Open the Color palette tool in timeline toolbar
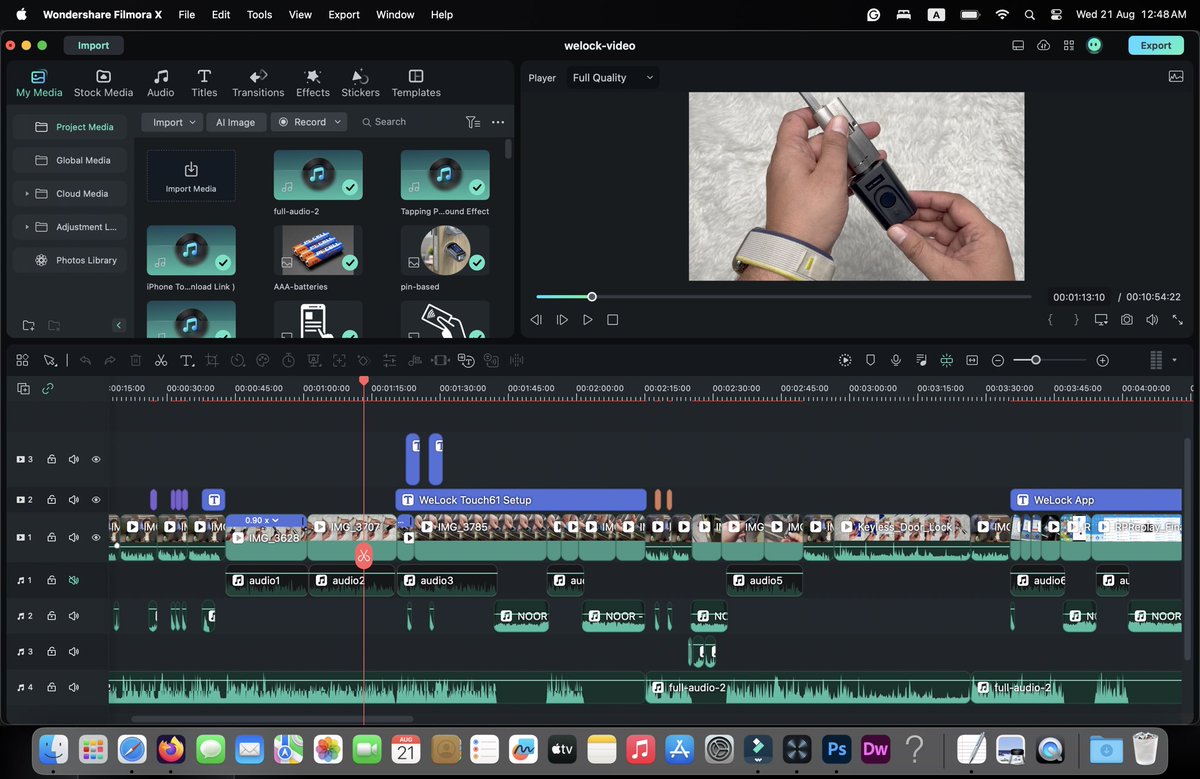Viewport: 1200px width, 779px height. pyautogui.click(x=263, y=360)
